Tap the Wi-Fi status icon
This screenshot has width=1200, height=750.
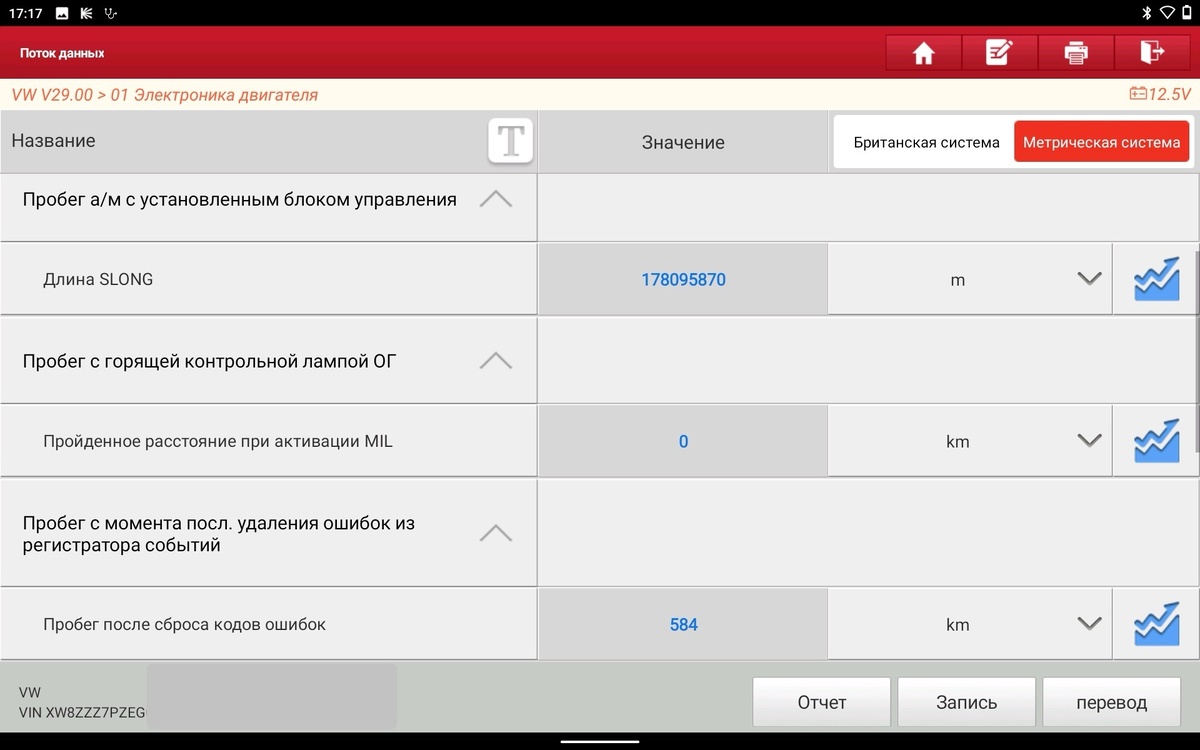point(1166,13)
